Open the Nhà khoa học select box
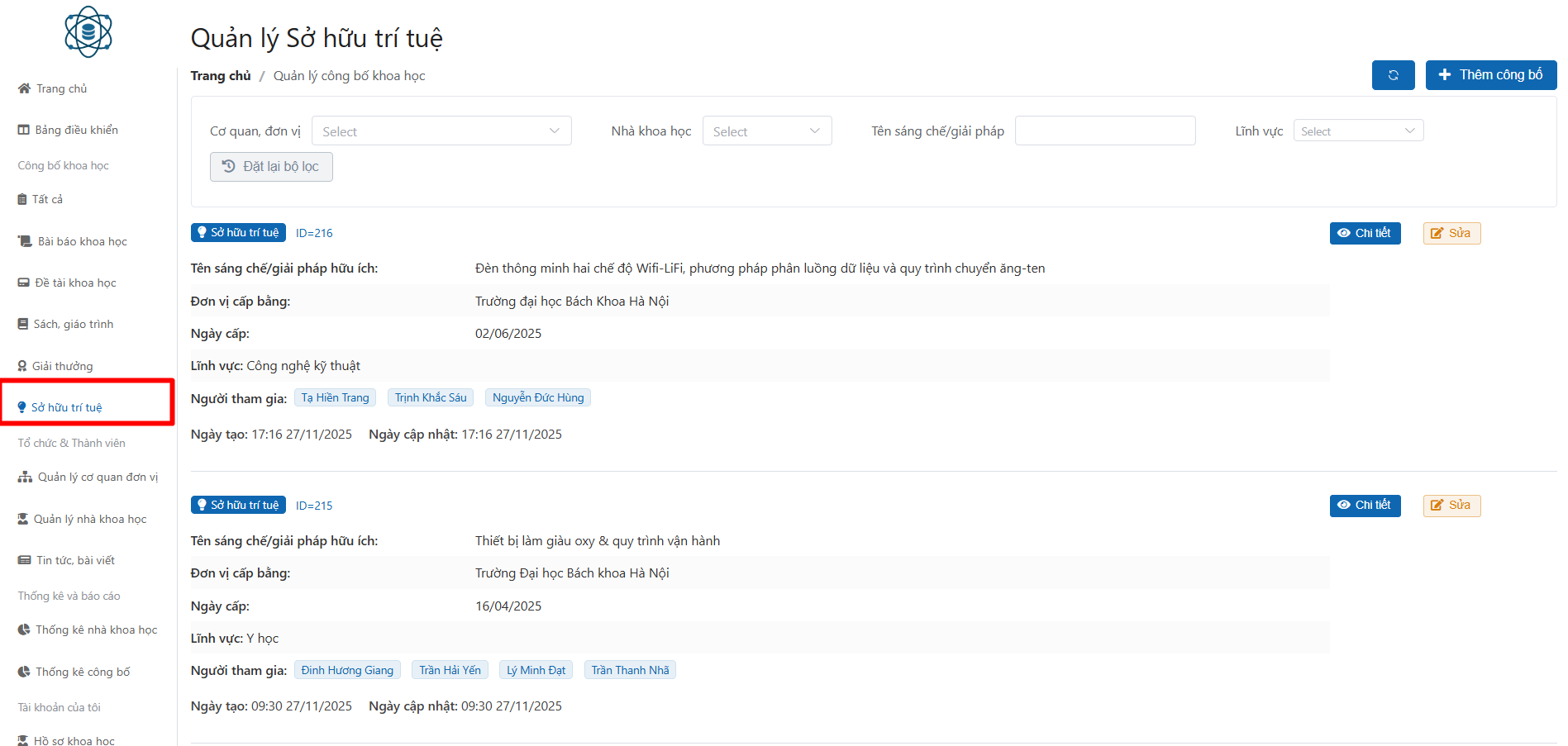Image resolution: width=1568 pixels, height=746 pixels. tap(766, 131)
